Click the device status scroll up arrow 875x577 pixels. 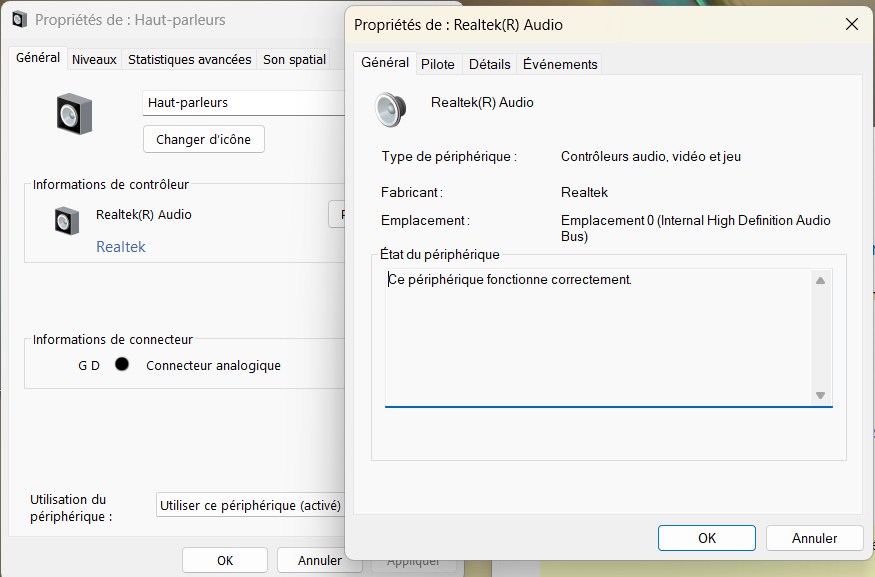(x=820, y=280)
